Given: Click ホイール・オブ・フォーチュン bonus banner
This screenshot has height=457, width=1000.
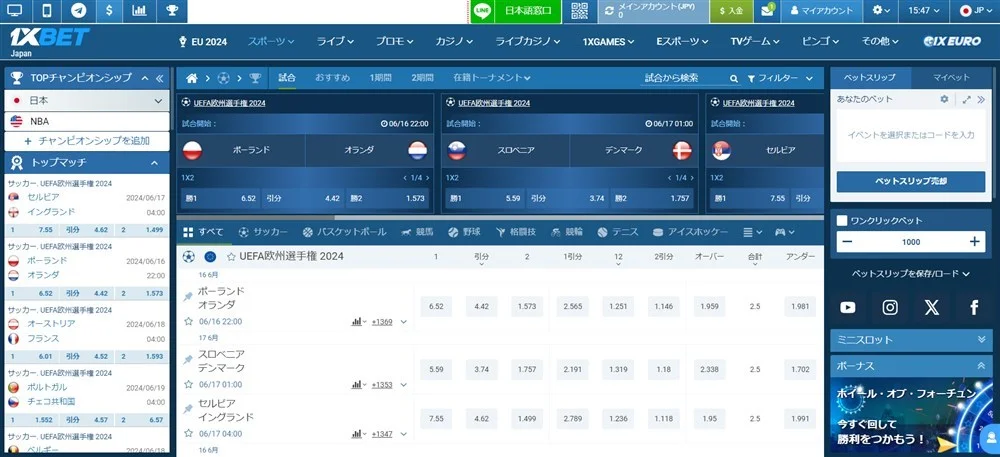Looking at the screenshot, I should pos(911,415).
